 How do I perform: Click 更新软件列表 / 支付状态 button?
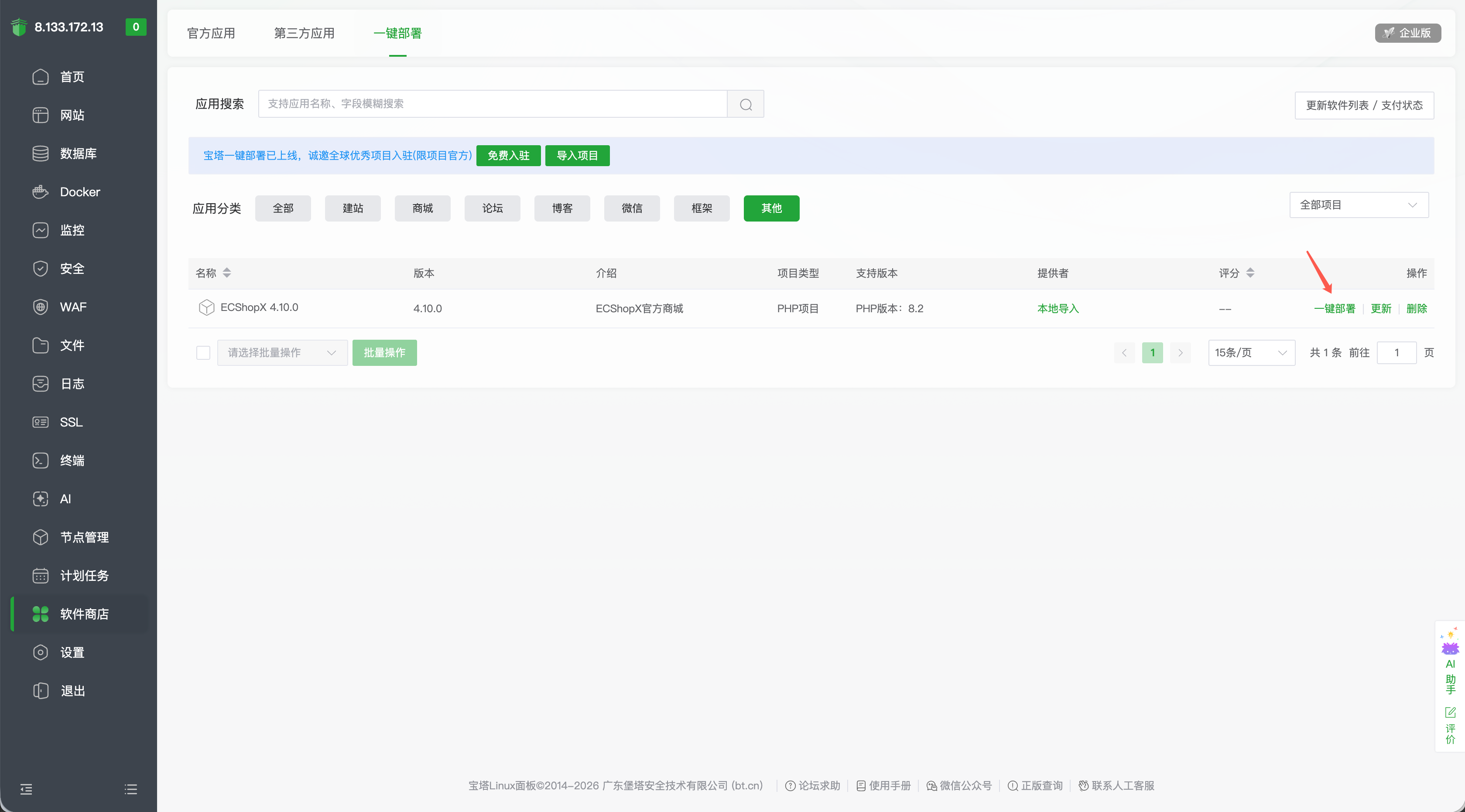click(x=1364, y=105)
